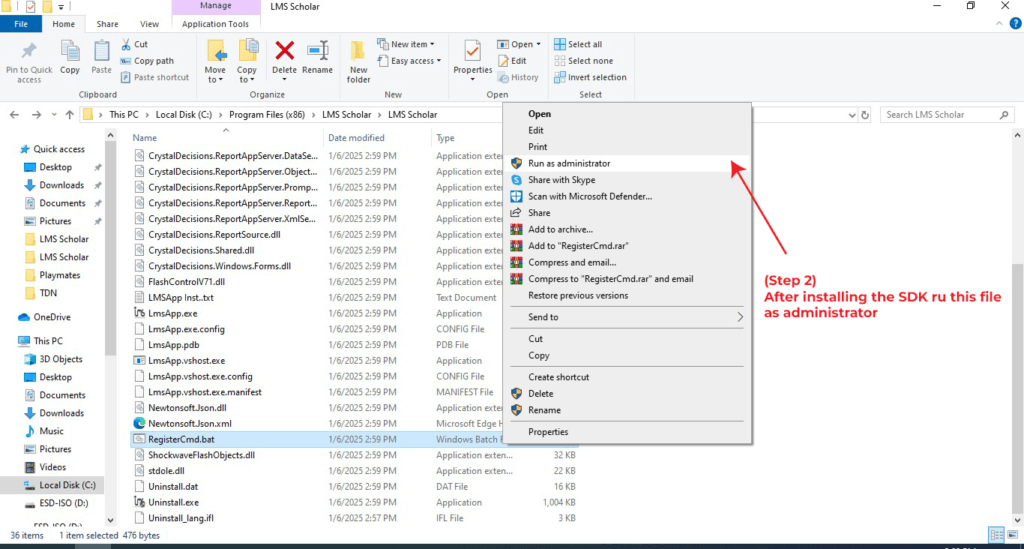1024x549 pixels.
Task: Click the History ribbon item
Action: (x=519, y=77)
